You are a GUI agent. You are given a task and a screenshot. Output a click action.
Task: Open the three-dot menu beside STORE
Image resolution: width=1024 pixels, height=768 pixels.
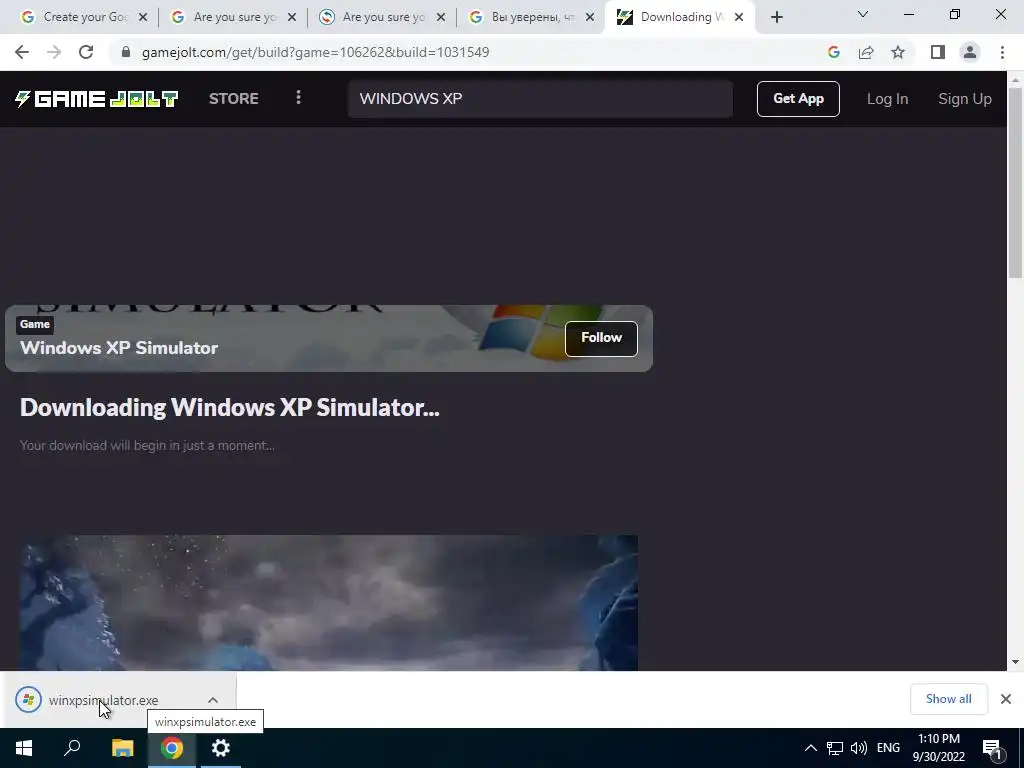pos(298,98)
